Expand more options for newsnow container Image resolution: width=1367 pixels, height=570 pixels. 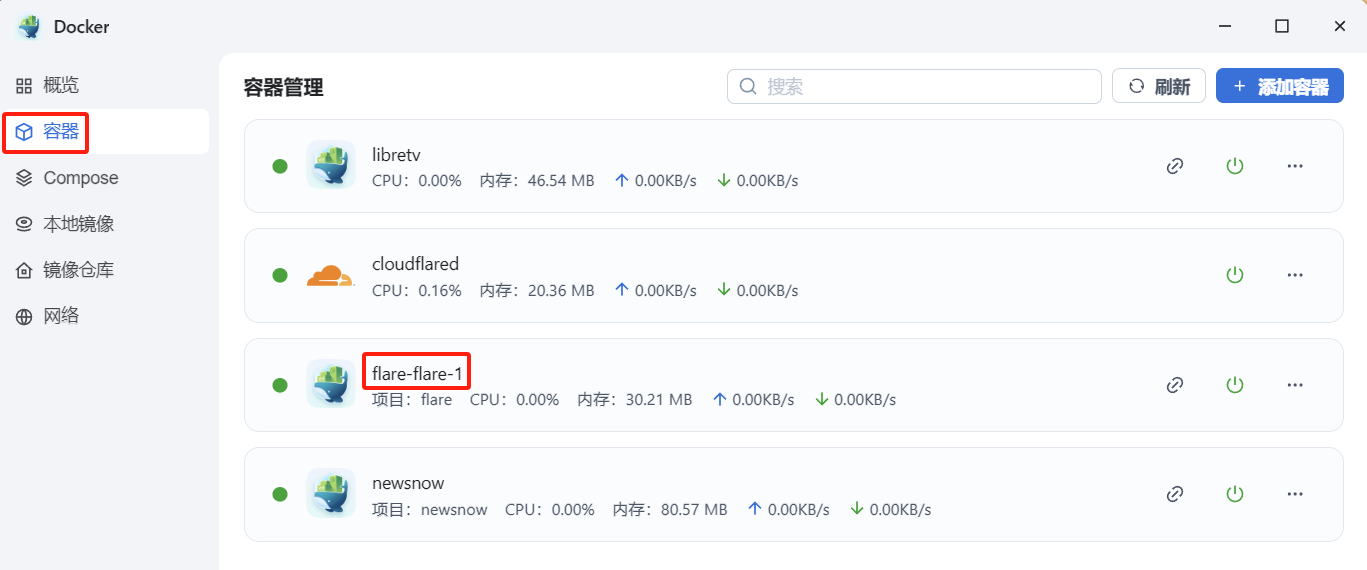[1295, 494]
